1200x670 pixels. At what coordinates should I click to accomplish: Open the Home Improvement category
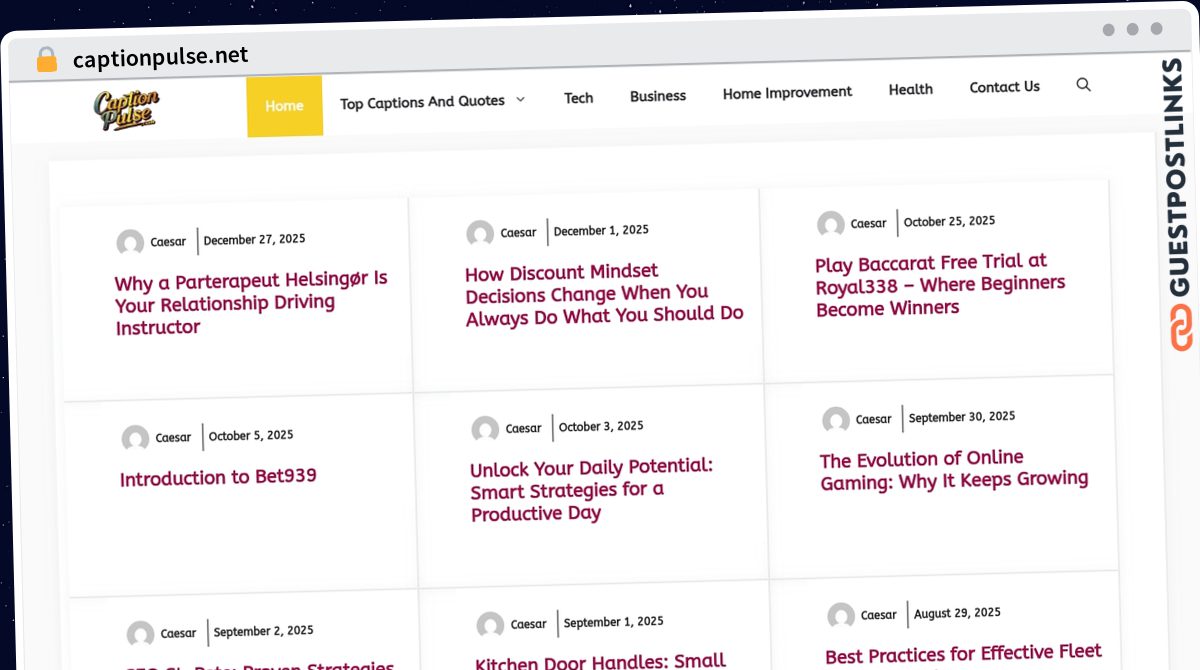pos(787,93)
